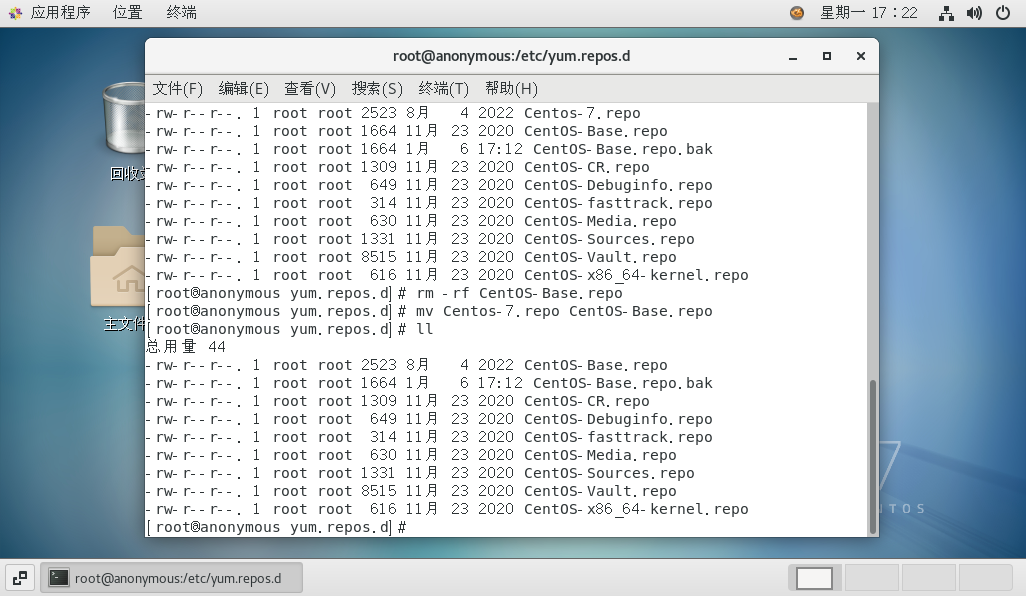The image size is (1026, 596).
Task: Click the orange notification icon in top panel
Action: point(796,12)
